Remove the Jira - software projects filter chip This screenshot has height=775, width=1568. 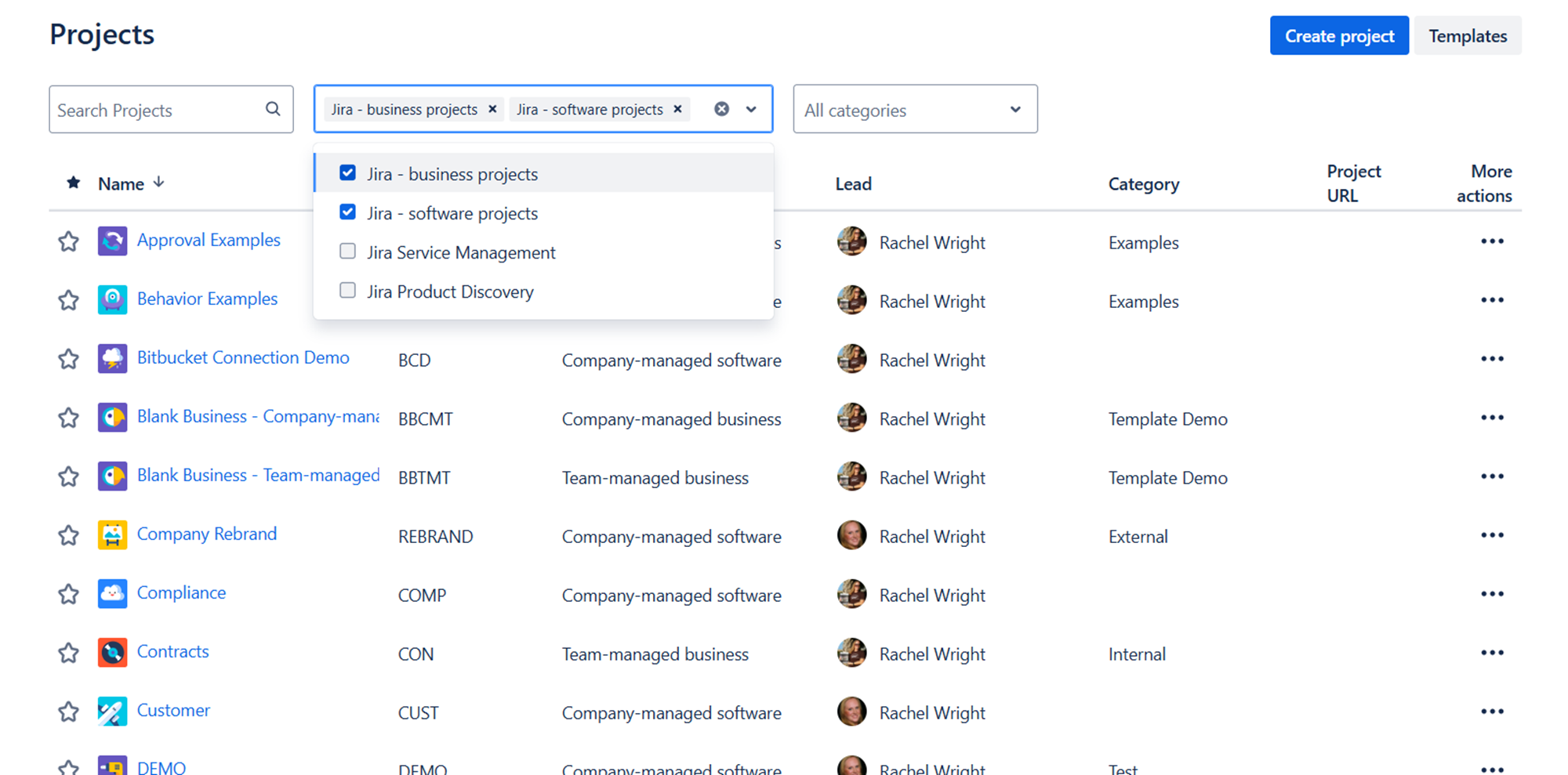(x=677, y=109)
